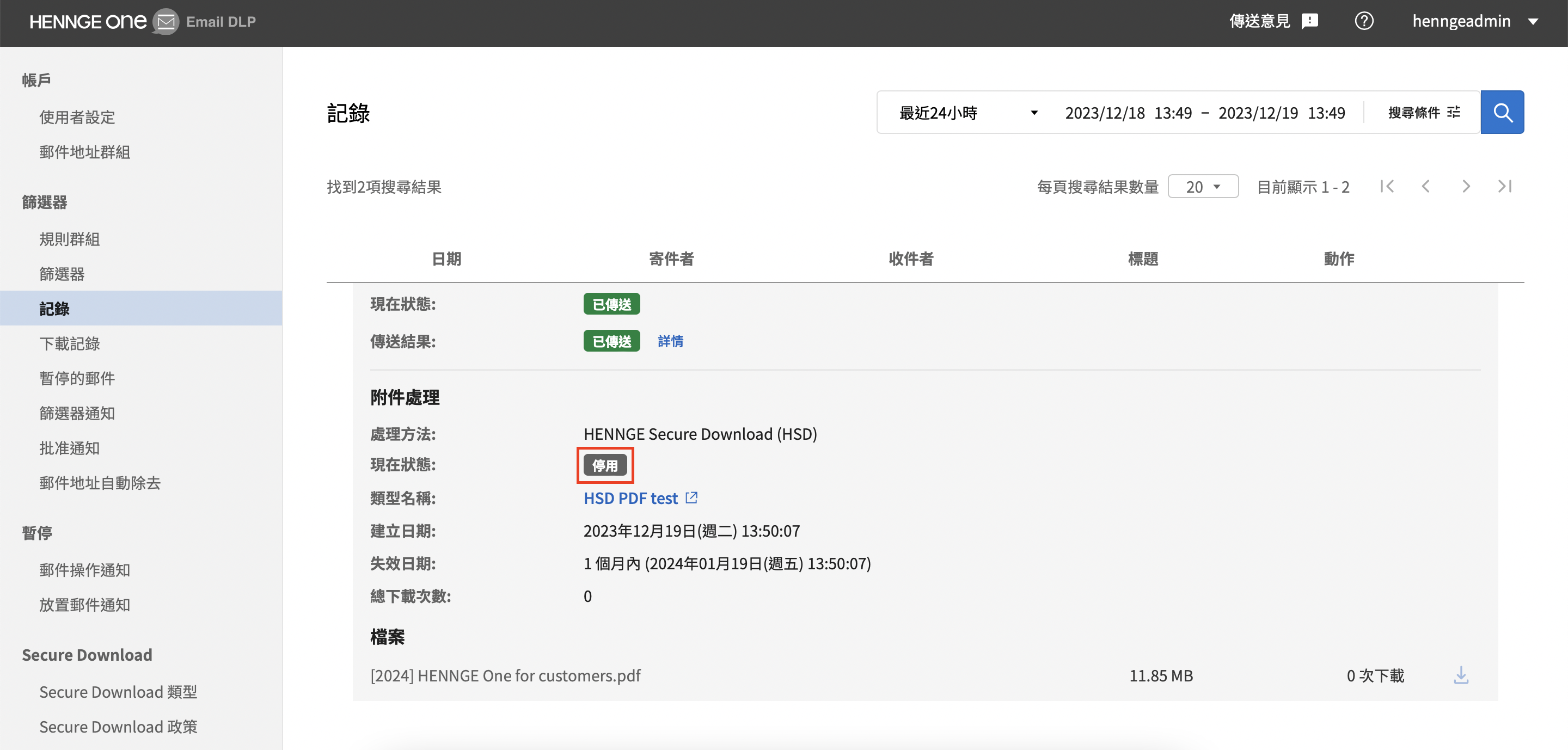The width and height of the screenshot is (1568, 750).
Task: Open the HSD PDF test type link
Action: coord(630,498)
